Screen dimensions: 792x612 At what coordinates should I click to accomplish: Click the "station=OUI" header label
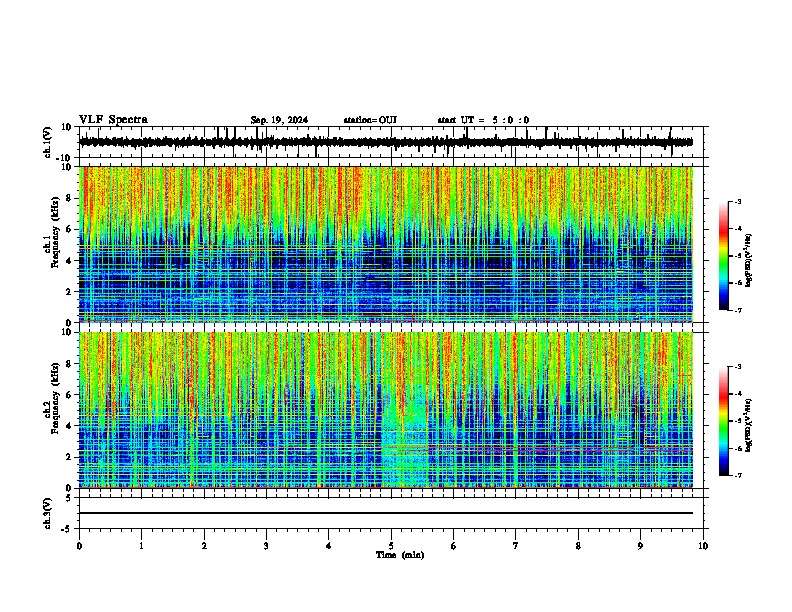[x=370, y=120]
